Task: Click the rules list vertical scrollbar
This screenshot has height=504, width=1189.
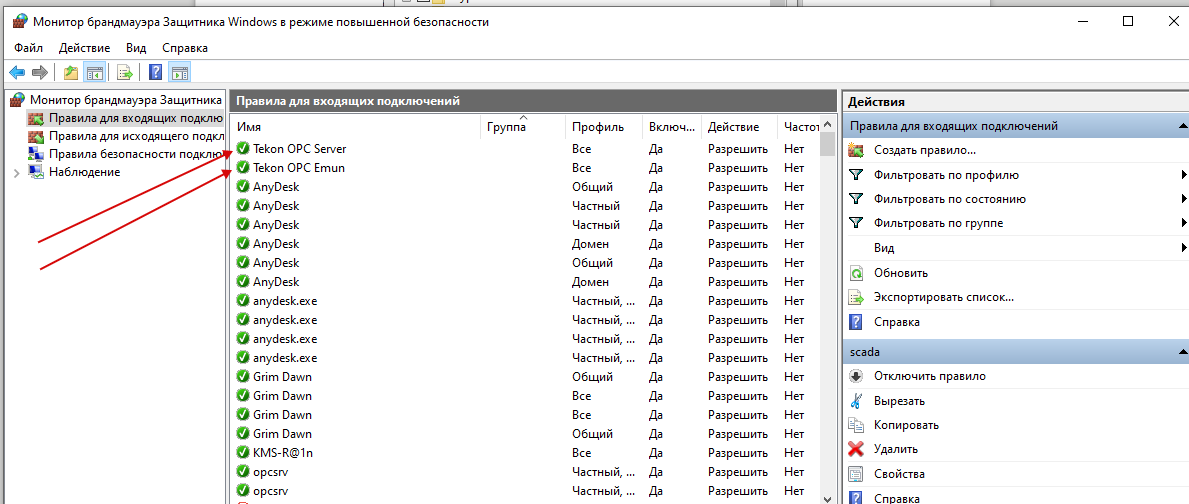Action: [827, 300]
